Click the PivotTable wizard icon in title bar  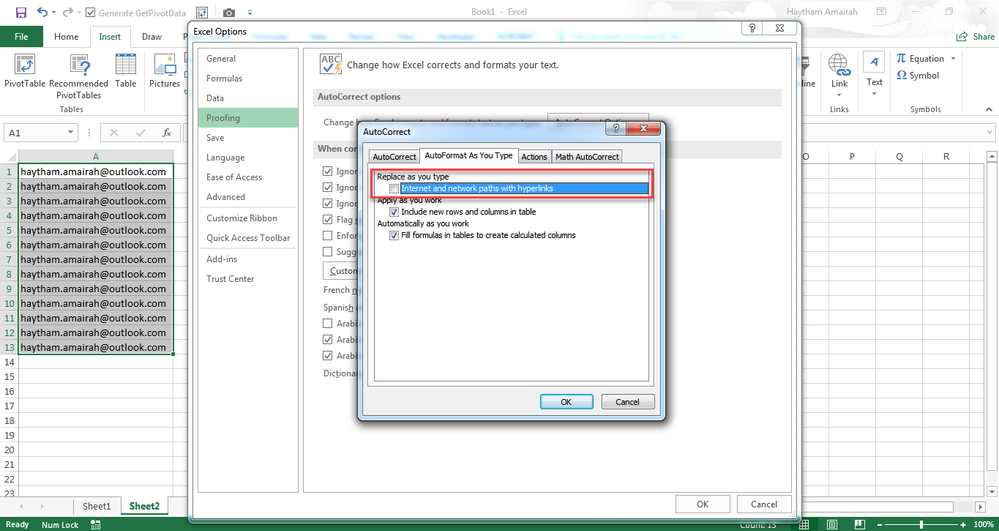[202, 12]
